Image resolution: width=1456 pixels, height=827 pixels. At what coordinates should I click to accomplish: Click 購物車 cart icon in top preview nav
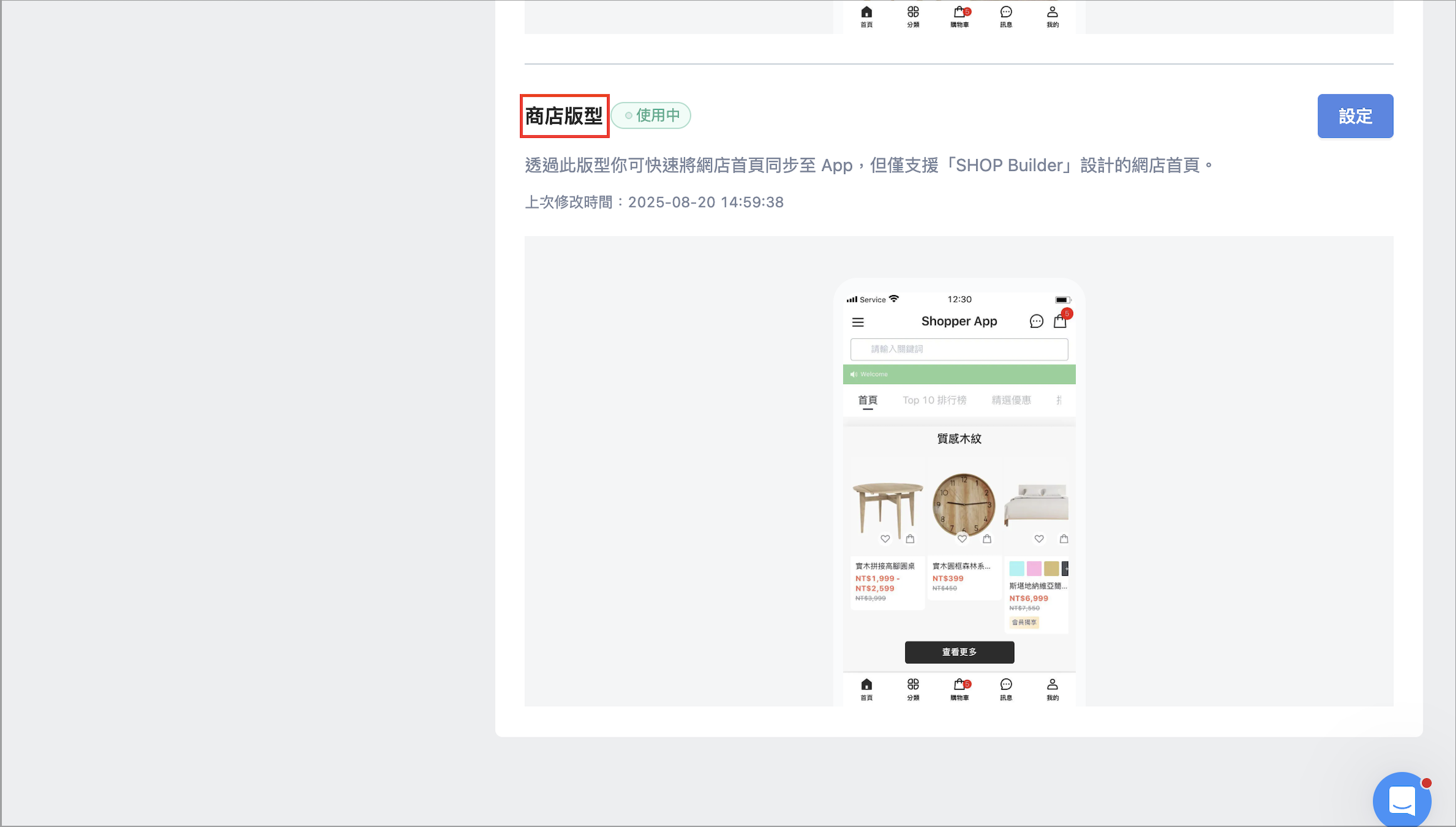pos(959,17)
